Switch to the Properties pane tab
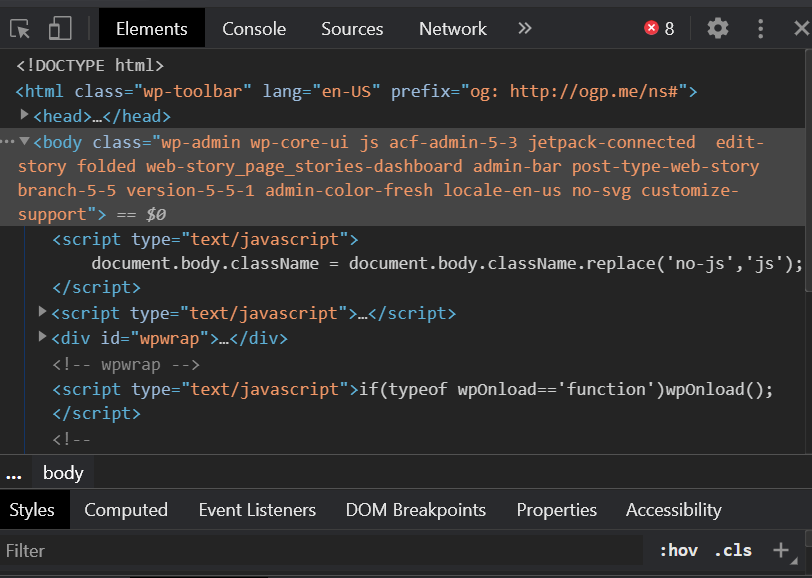 (x=557, y=510)
